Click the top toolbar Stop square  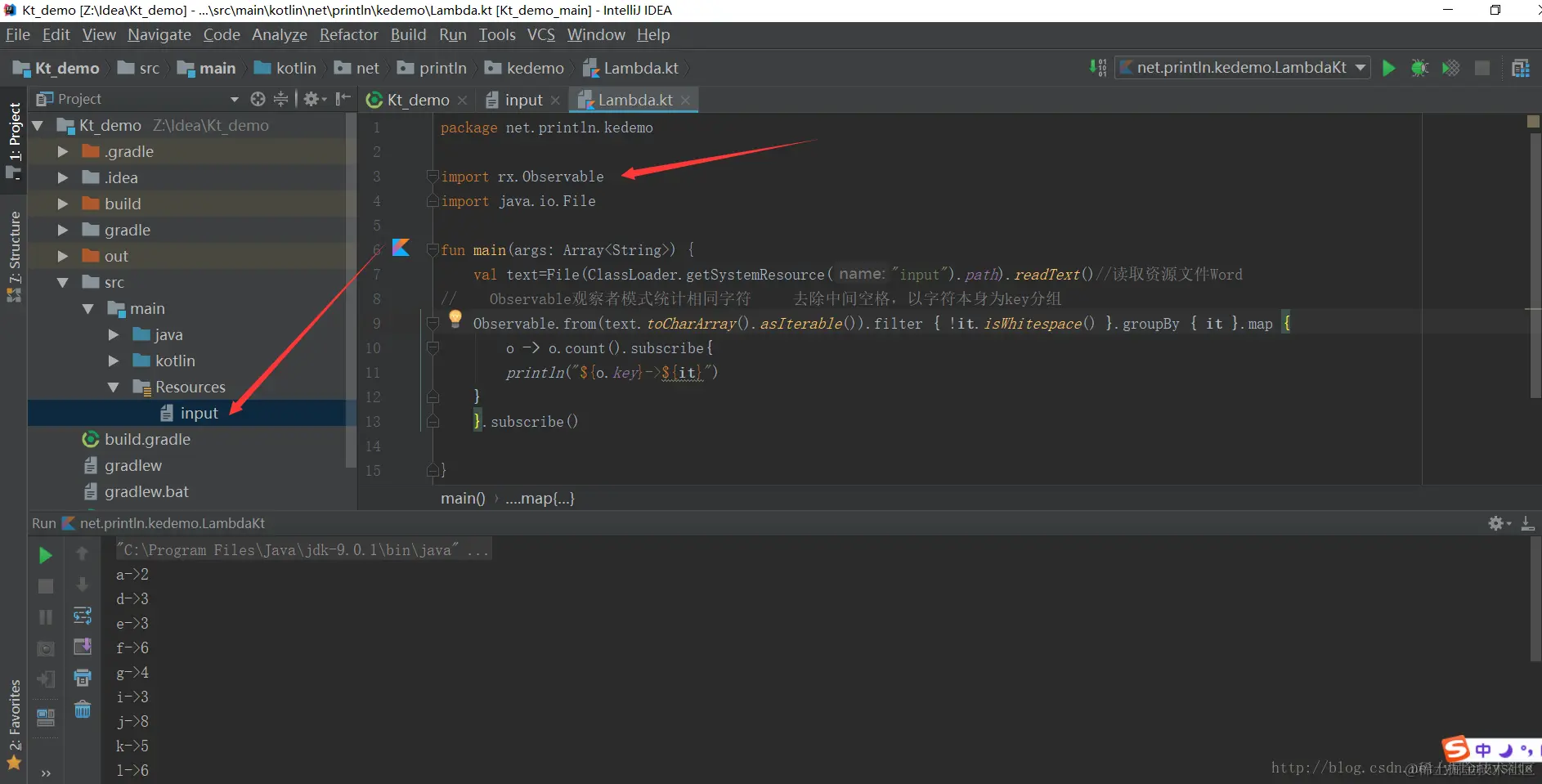[1481, 68]
